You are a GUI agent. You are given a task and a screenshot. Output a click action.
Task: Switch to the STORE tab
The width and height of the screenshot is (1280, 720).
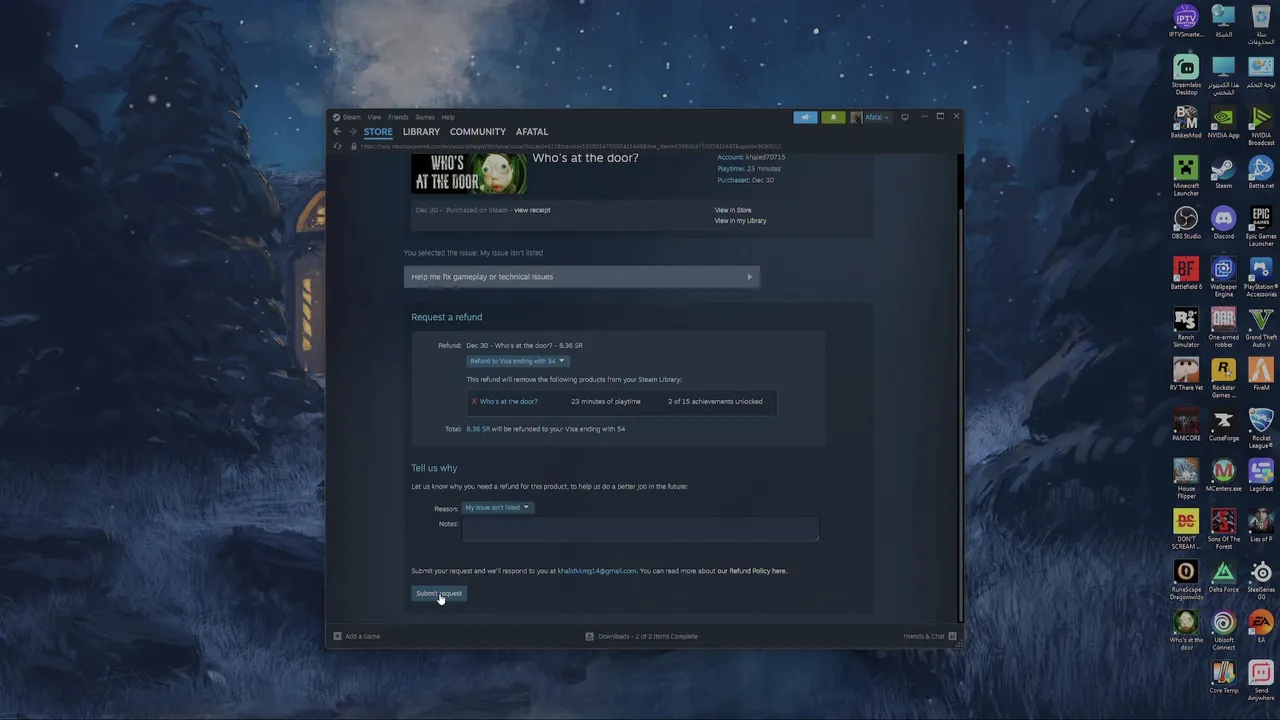point(378,132)
